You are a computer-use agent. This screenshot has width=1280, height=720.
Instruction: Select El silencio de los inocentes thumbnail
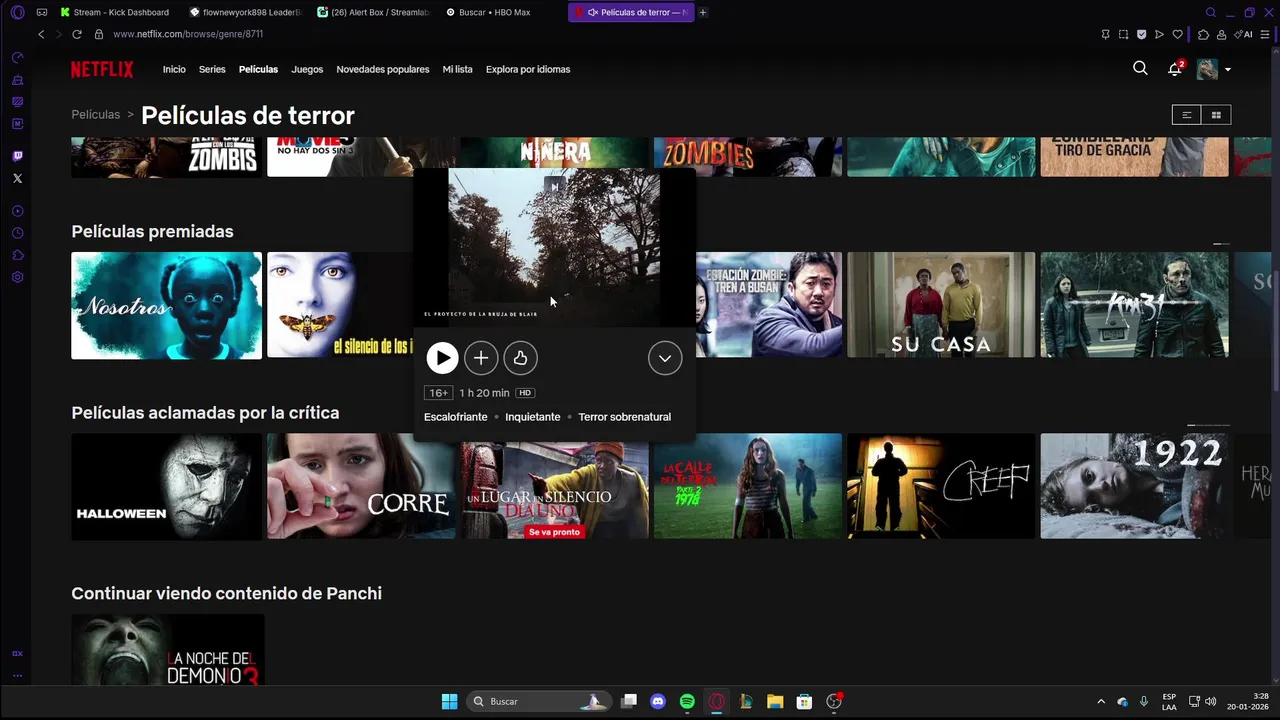pyautogui.click(x=340, y=305)
